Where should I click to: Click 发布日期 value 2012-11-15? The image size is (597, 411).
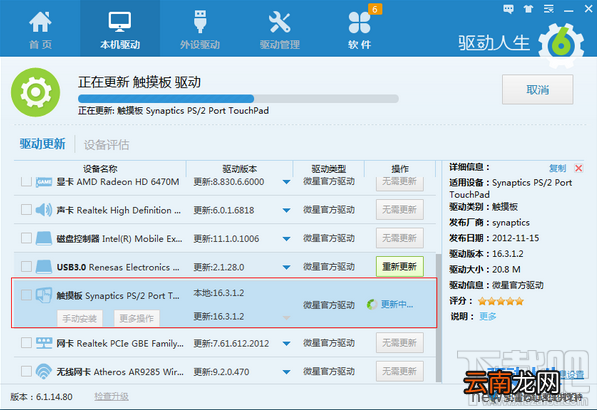516,238
